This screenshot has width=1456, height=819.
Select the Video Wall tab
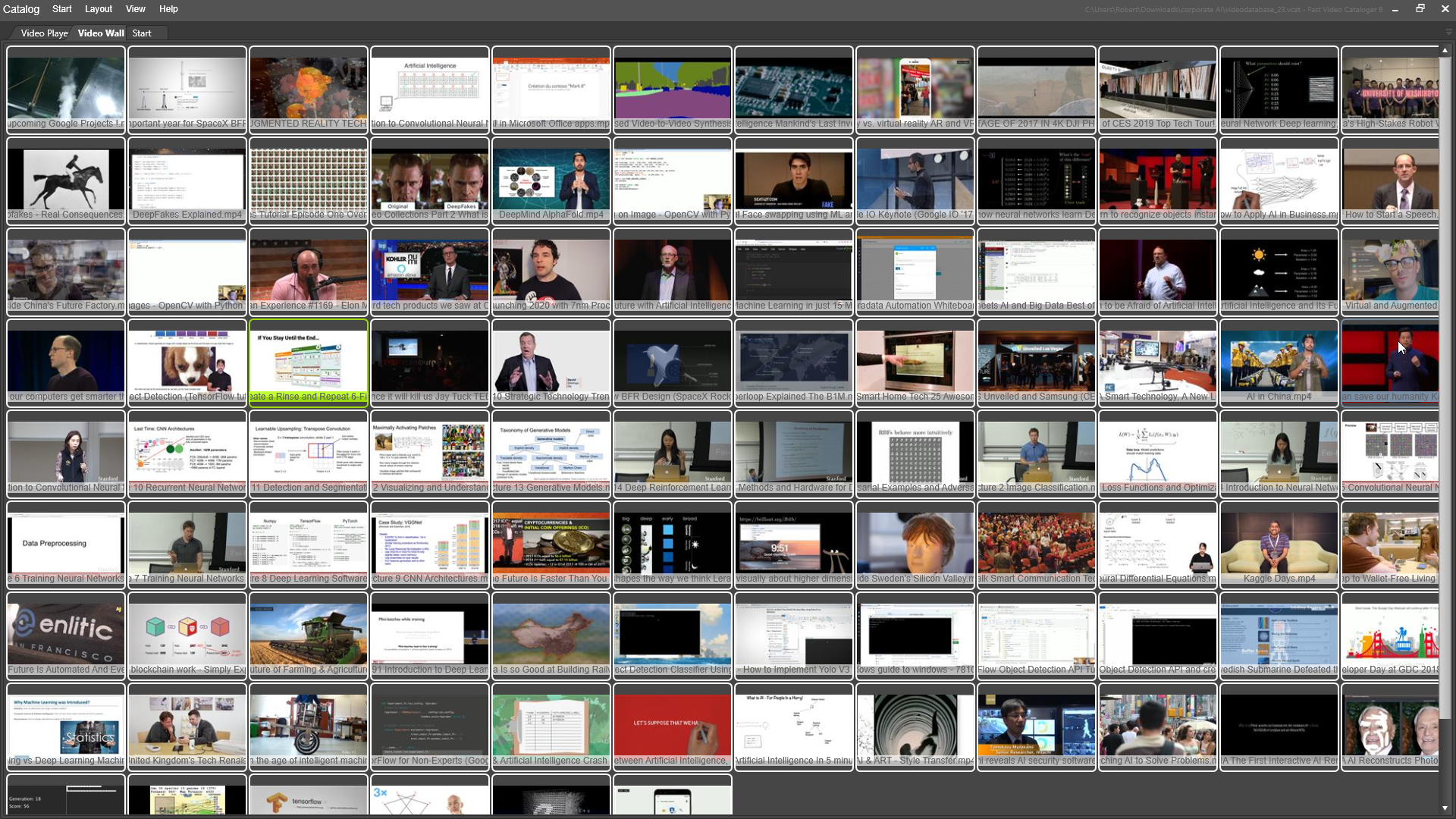(x=101, y=33)
